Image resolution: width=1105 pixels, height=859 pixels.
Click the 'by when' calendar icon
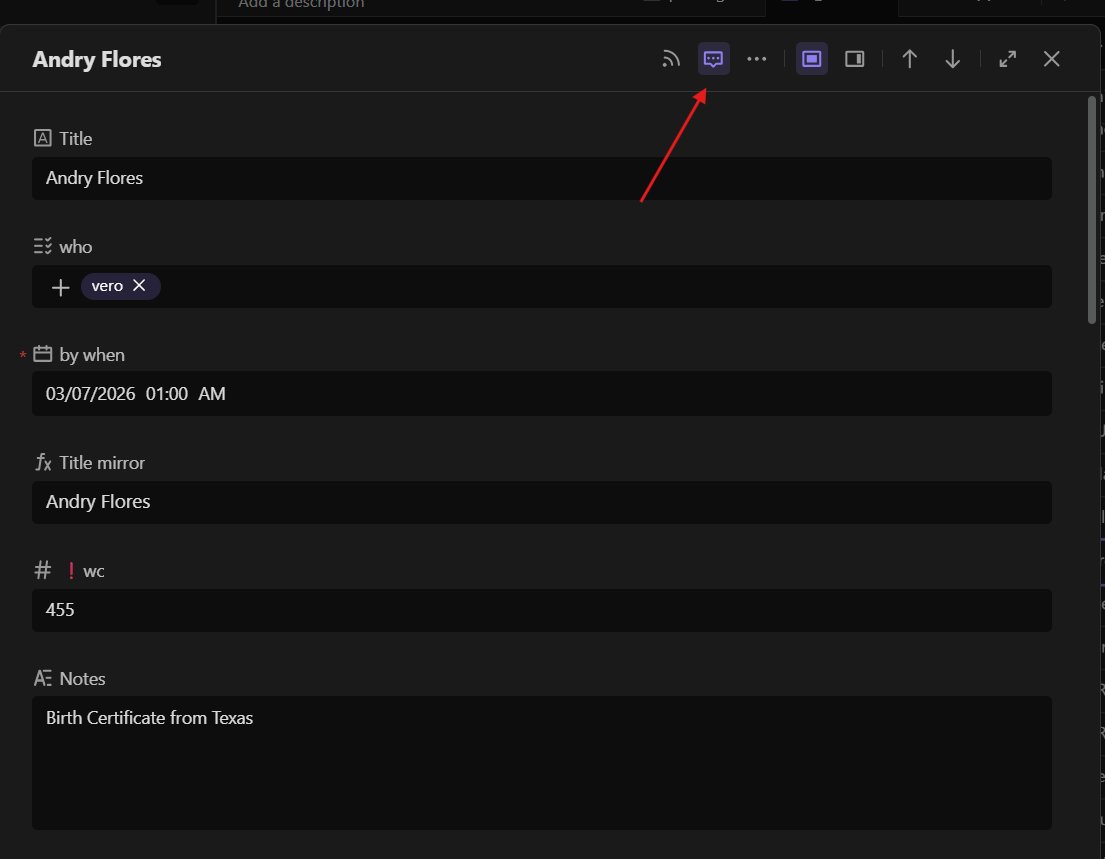click(42, 354)
